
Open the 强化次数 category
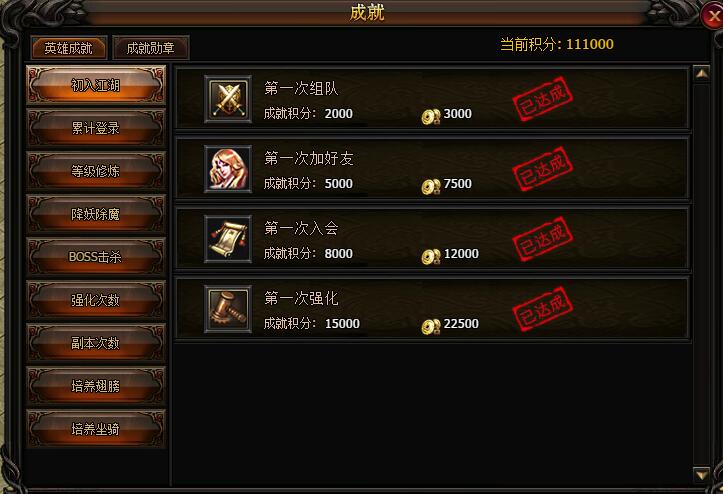click(x=96, y=300)
